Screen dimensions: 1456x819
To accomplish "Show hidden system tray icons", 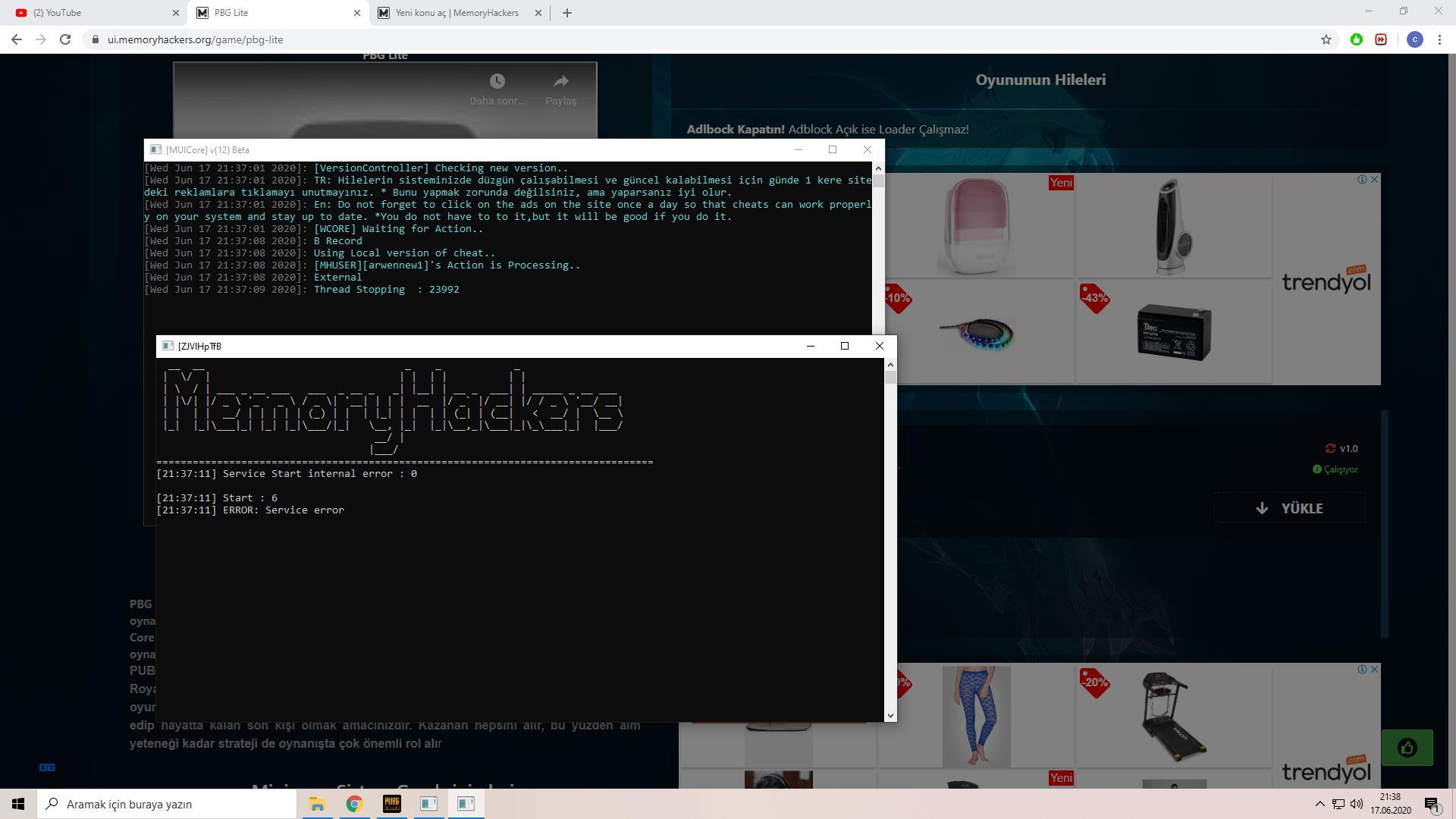I will click(1320, 804).
